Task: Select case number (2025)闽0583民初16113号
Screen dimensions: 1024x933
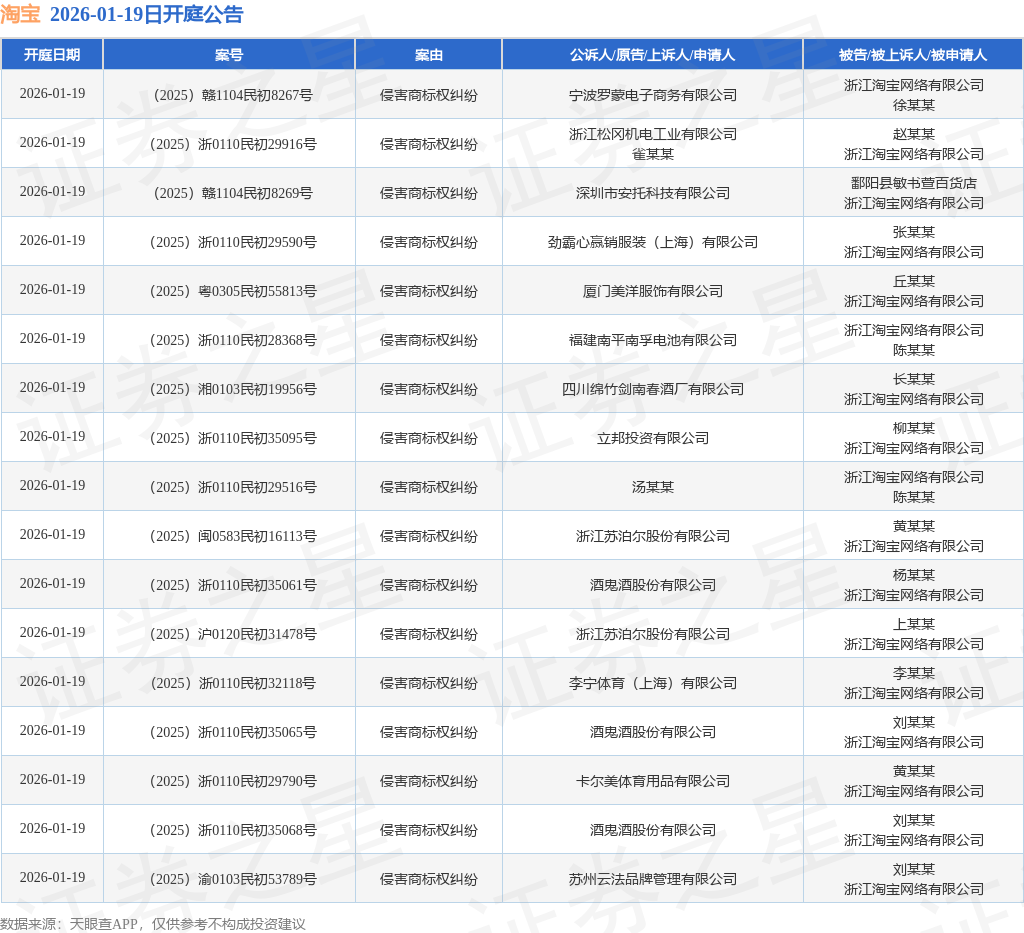Action: (x=233, y=536)
